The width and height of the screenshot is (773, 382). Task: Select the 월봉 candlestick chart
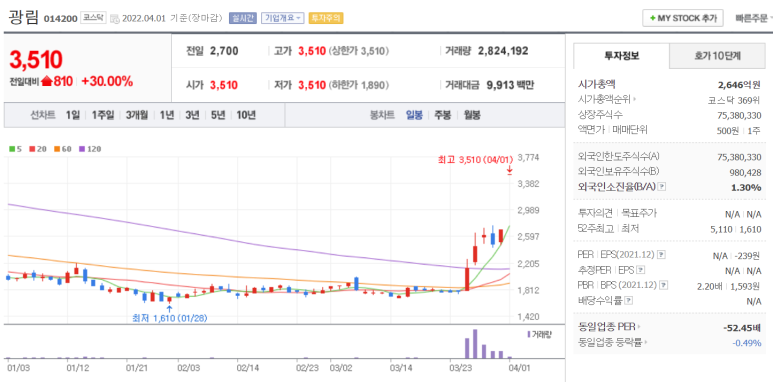(x=472, y=115)
